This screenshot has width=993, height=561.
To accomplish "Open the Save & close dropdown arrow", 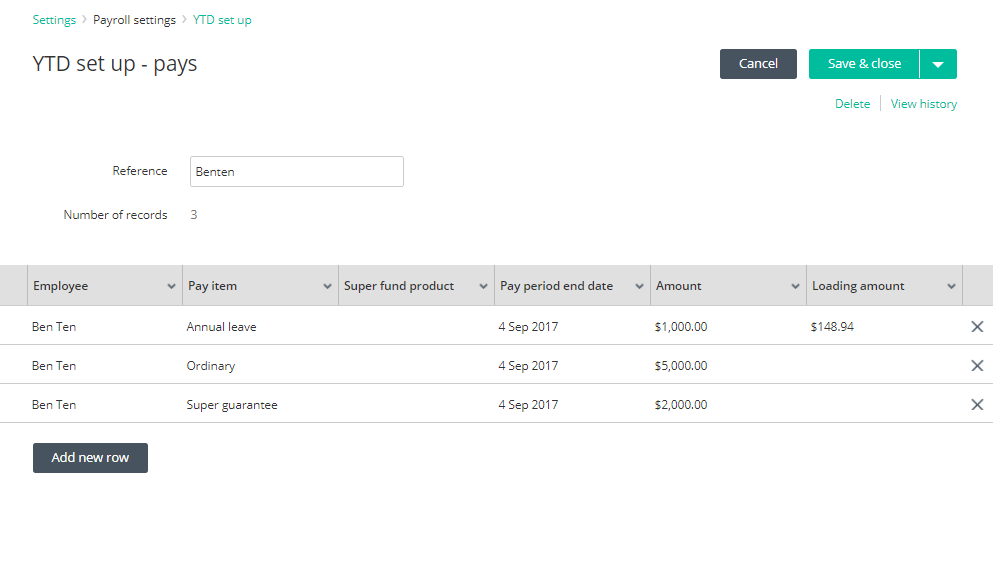I will pyautogui.click(x=939, y=64).
